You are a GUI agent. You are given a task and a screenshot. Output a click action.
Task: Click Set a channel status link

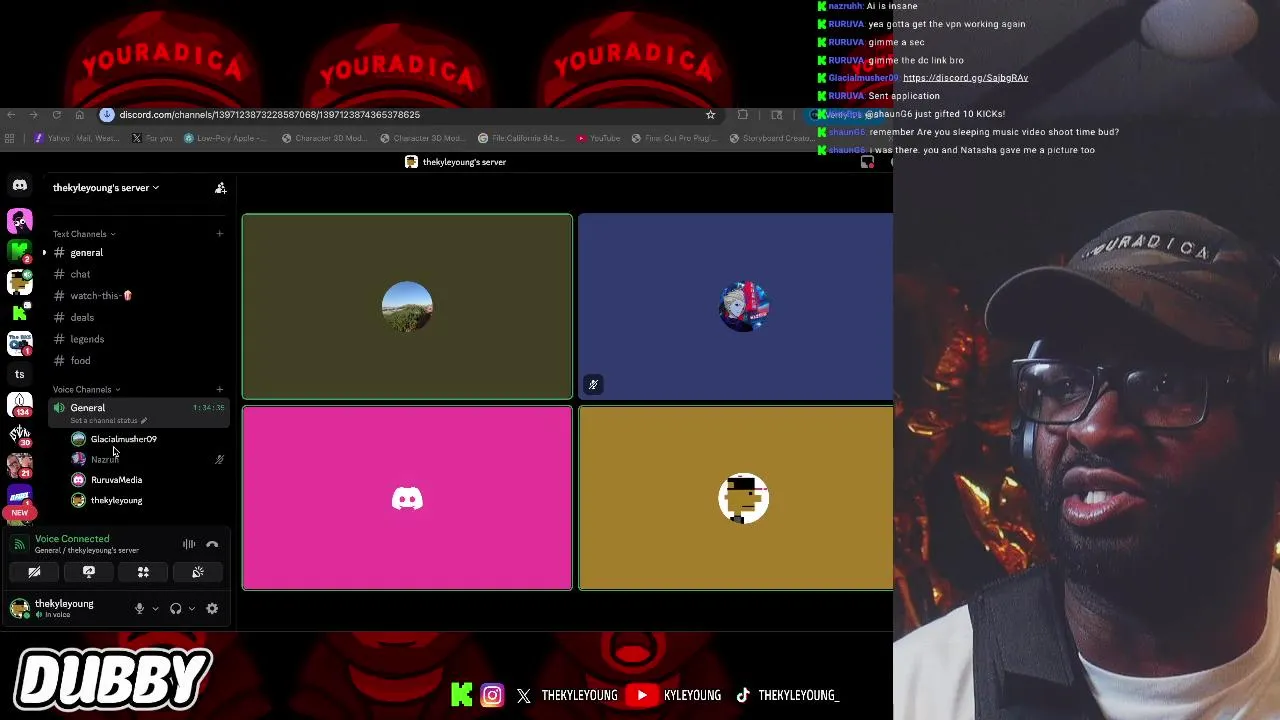coord(108,421)
